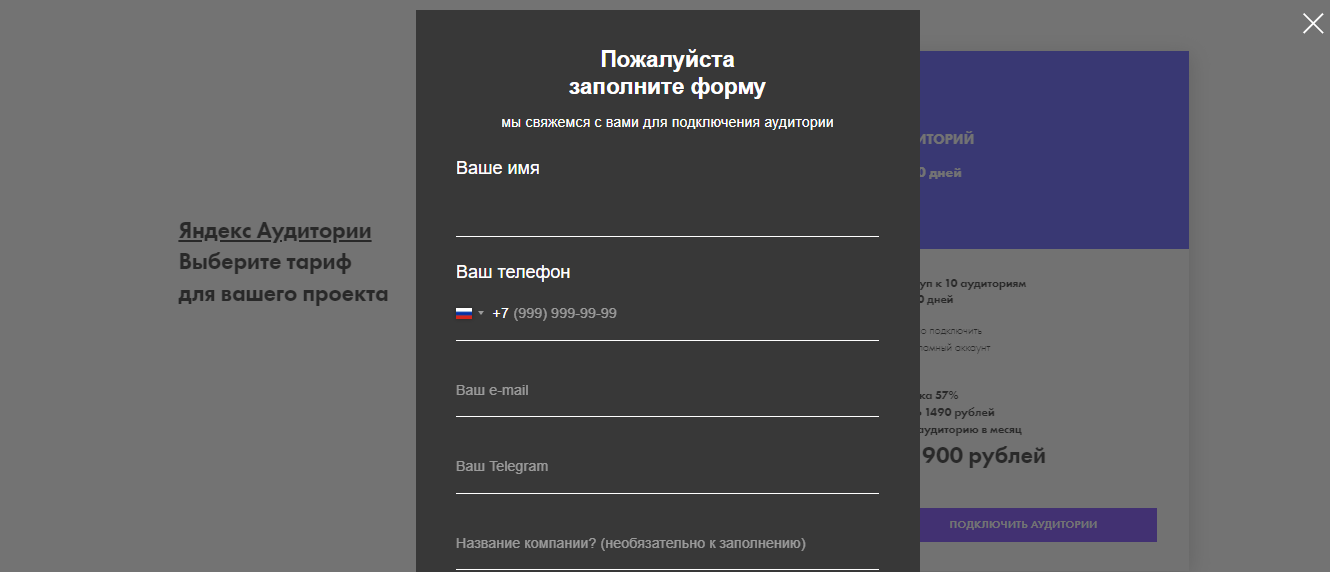Open the underlined "Яндекс Аудитории" link
The height and width of the screenshot is (572, 1330).
click(275, 231)
